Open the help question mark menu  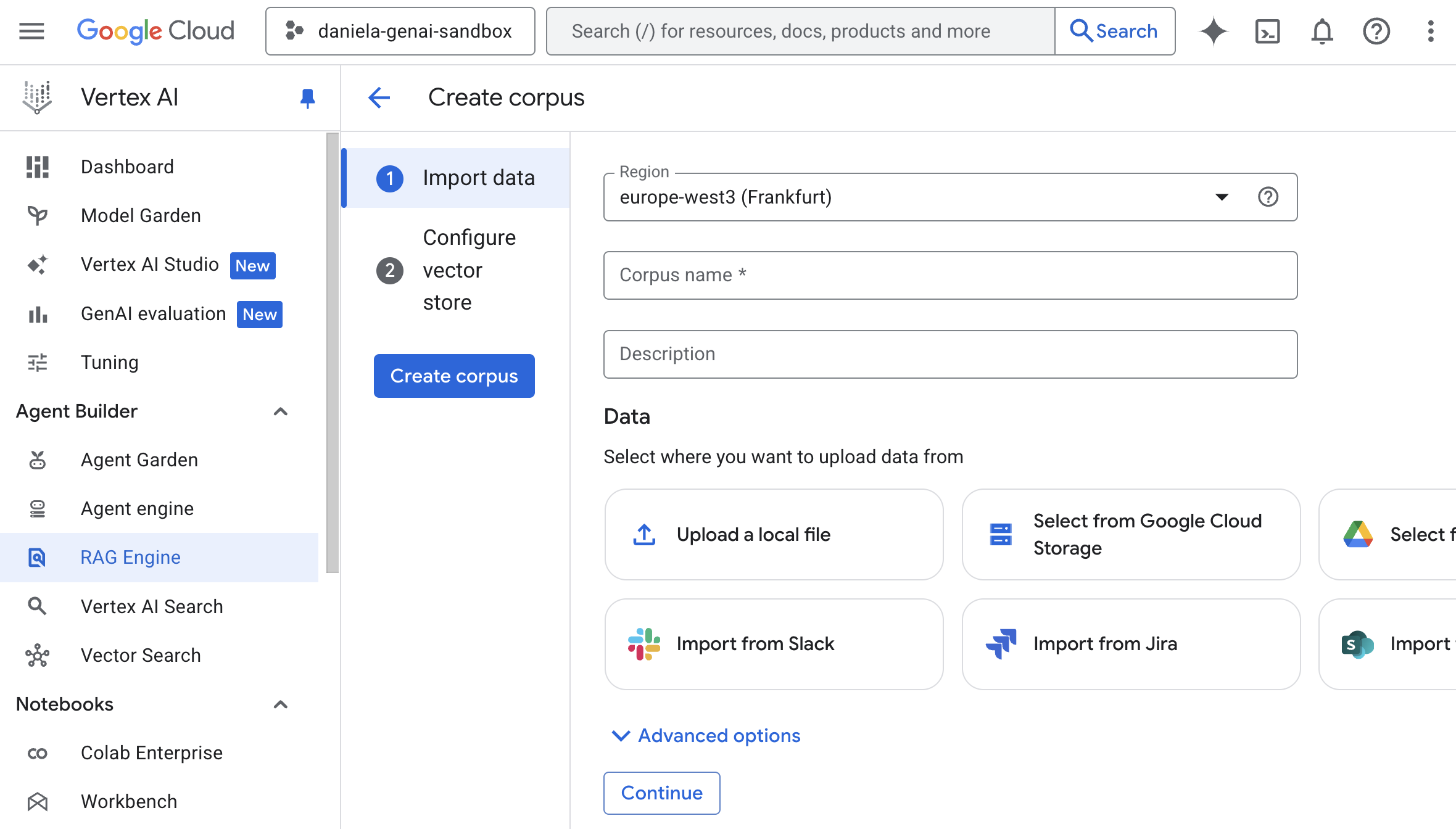tap(1376, 31)
